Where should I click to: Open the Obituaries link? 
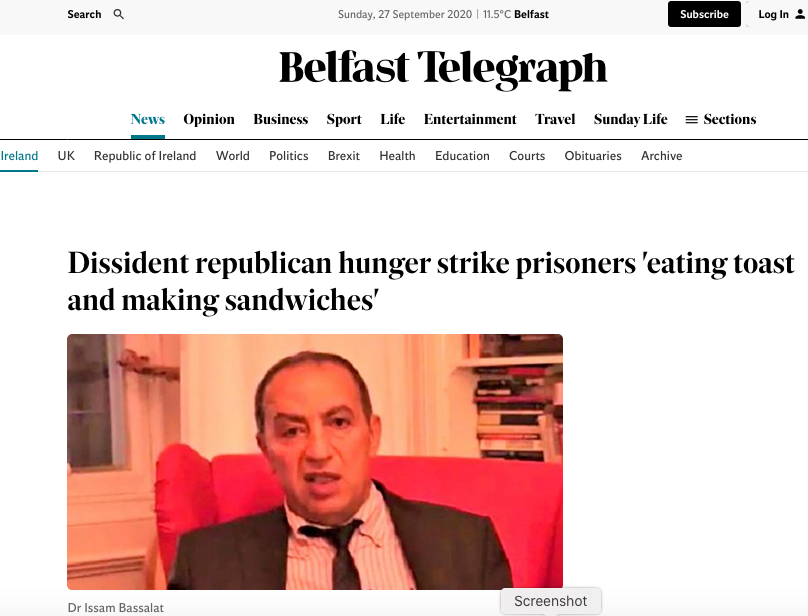pyautogui.click(x=593, y=156)
